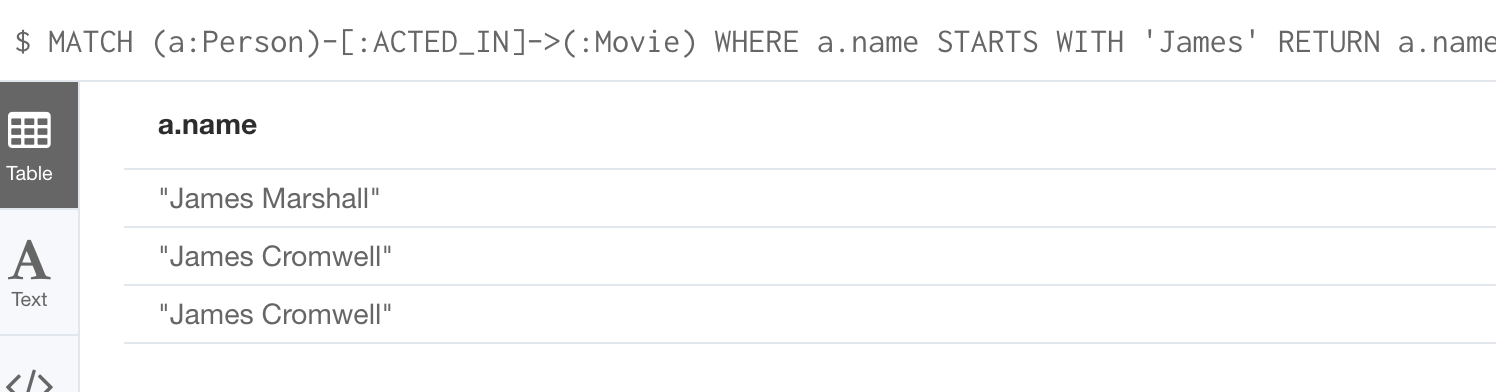Switch to Table view via the grid icon
This screenshot has height=392, width=1496.
[x=29, y=130]
